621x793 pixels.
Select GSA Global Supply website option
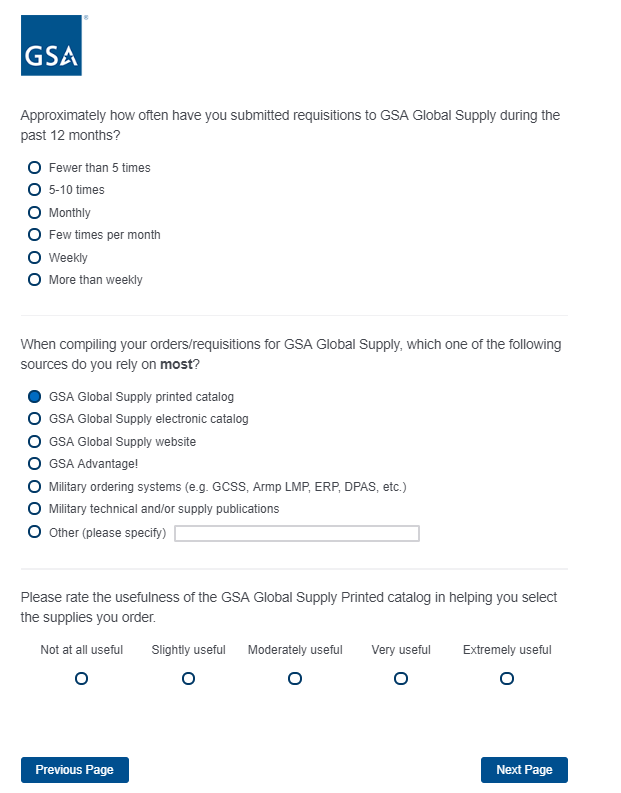tap(35, 442)
